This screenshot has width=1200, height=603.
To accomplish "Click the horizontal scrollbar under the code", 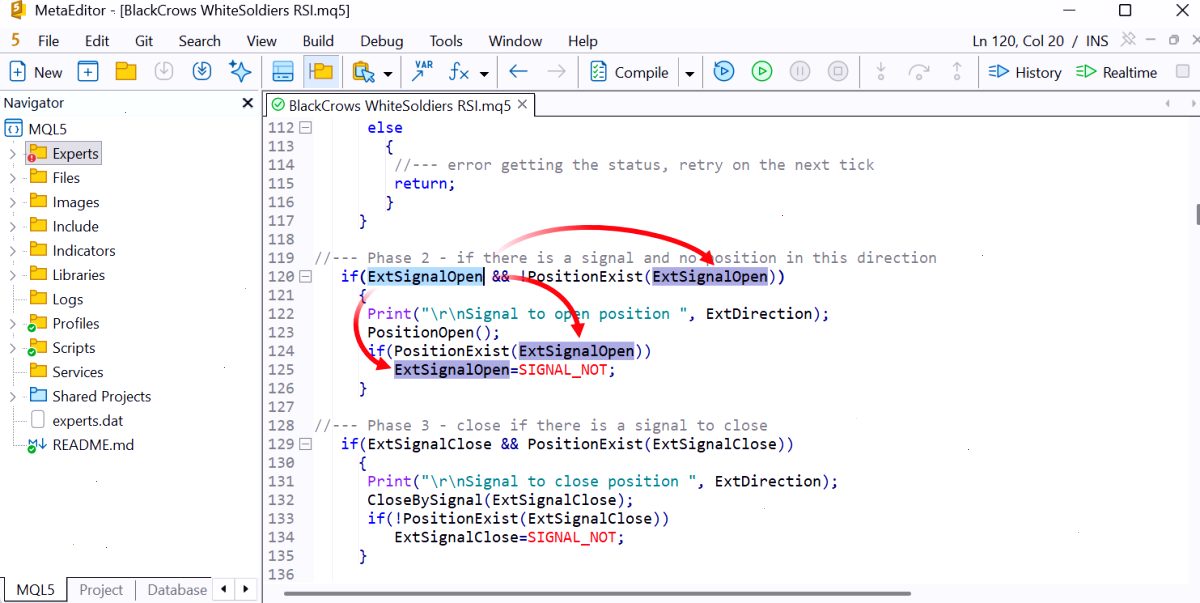I will click(x=597, y=594).
